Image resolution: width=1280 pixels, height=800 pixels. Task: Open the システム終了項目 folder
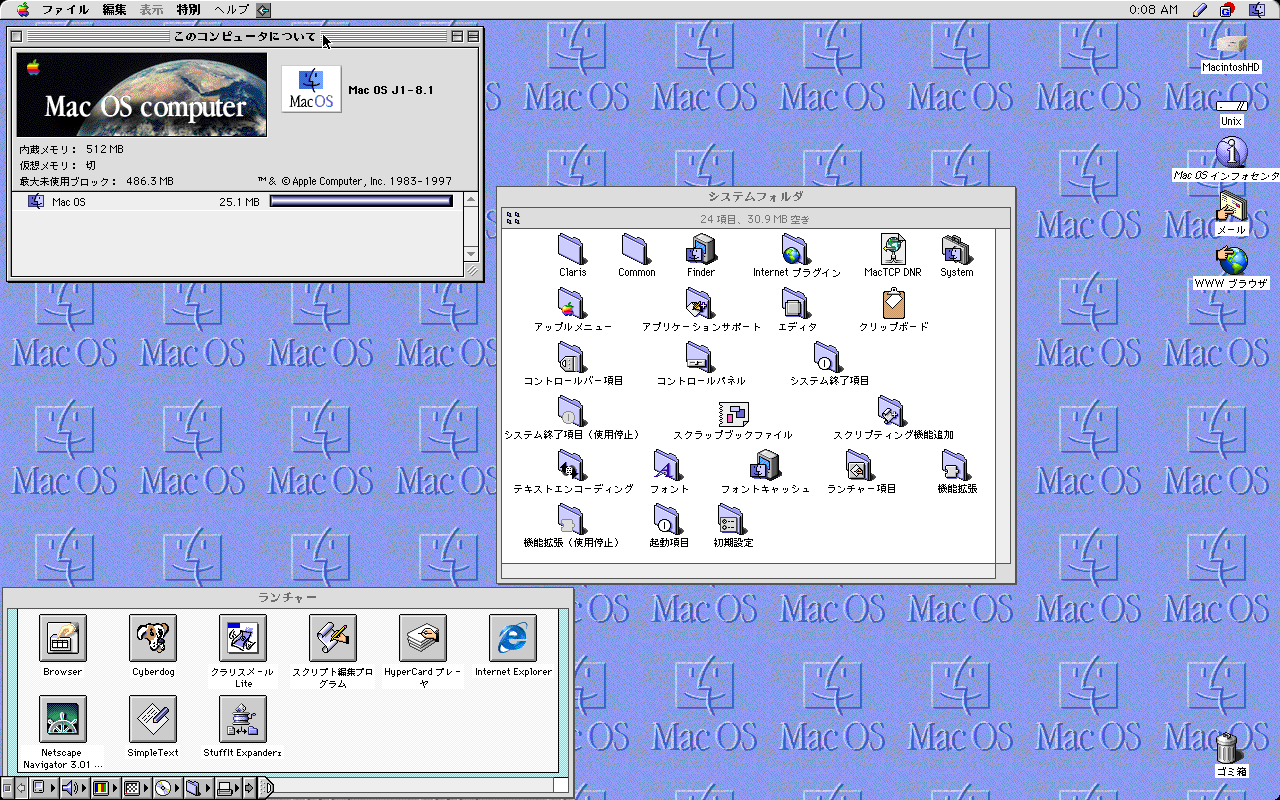coord(828,357)
